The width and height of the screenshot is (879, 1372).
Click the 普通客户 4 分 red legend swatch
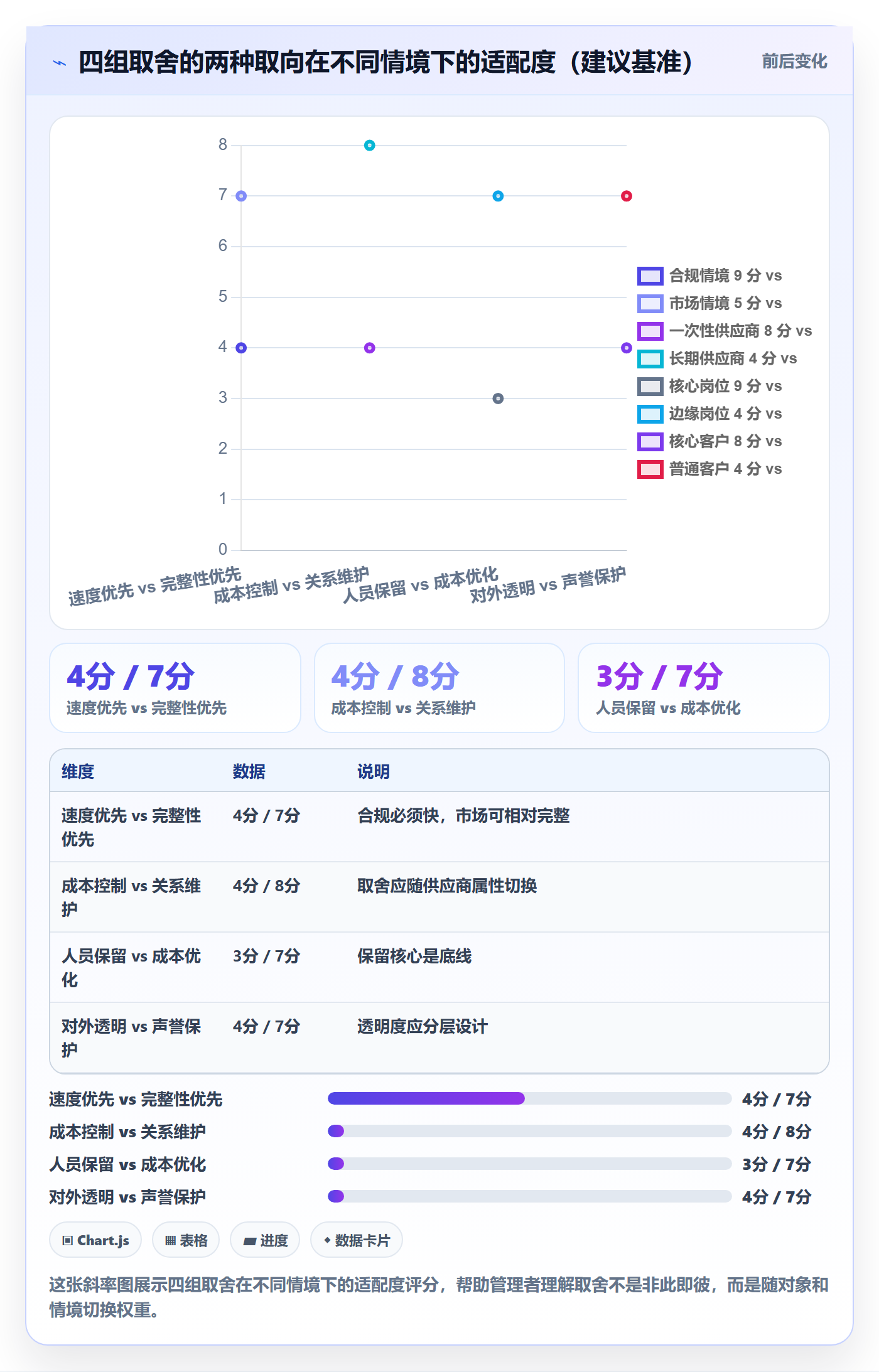click(650, 469)
